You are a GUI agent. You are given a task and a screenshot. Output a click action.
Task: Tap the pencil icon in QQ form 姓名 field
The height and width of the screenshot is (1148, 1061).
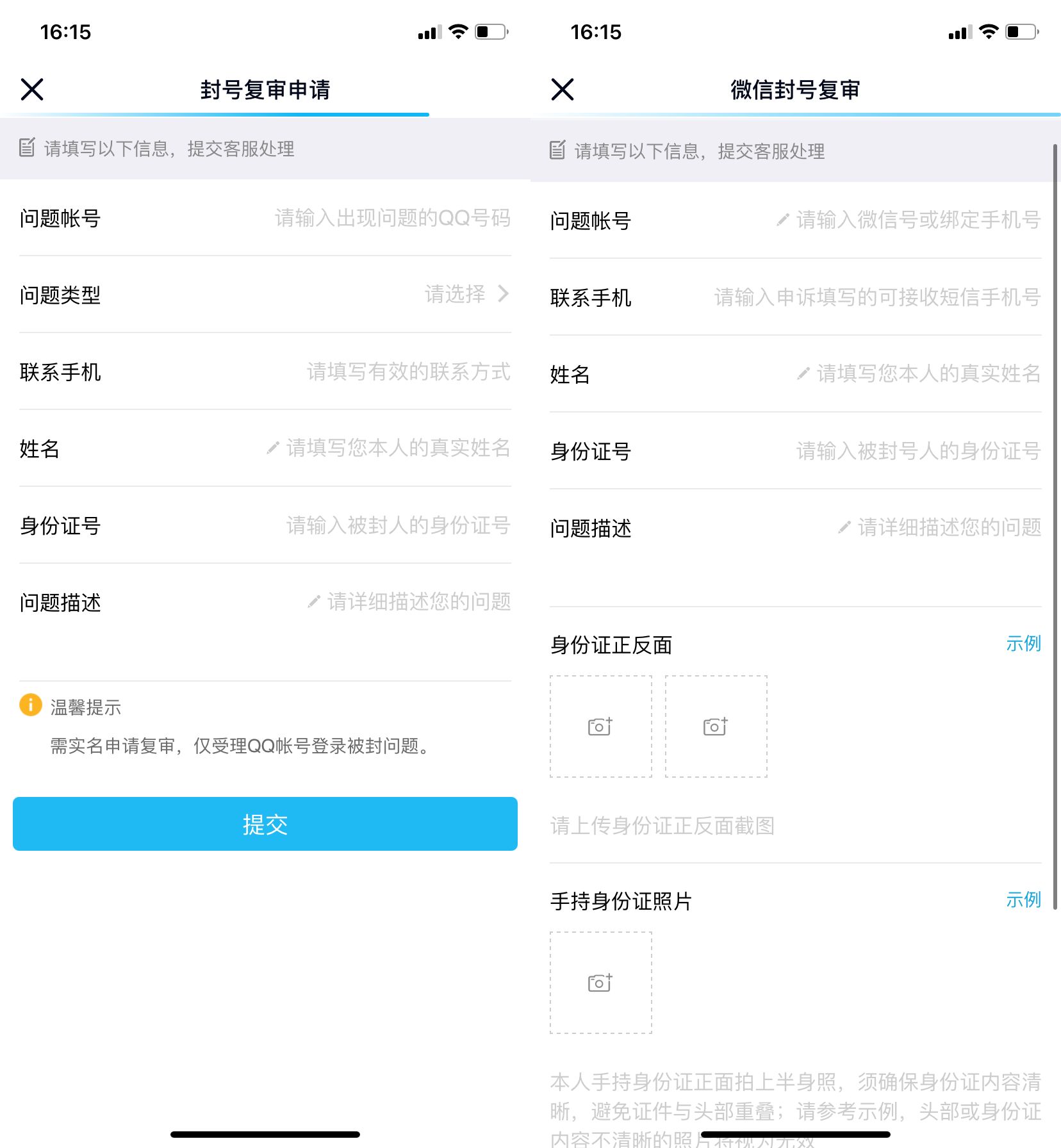(x=273, y=448)
